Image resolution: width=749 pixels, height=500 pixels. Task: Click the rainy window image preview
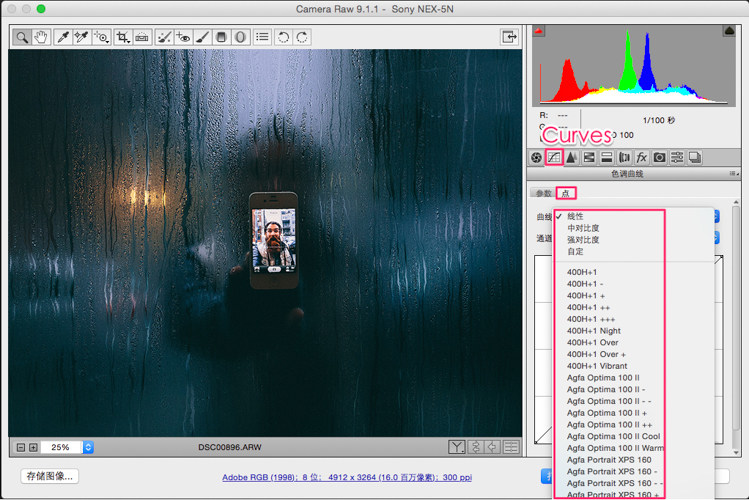(x=265, y=243)
